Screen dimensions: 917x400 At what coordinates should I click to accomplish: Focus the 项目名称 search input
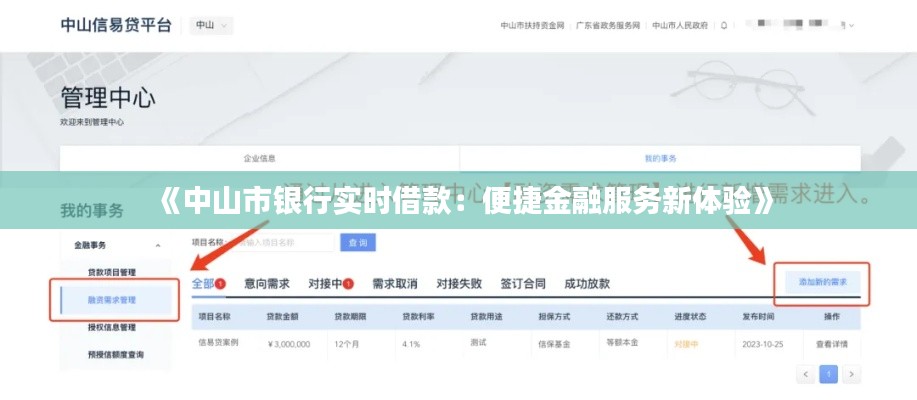(x=280, y=242)
